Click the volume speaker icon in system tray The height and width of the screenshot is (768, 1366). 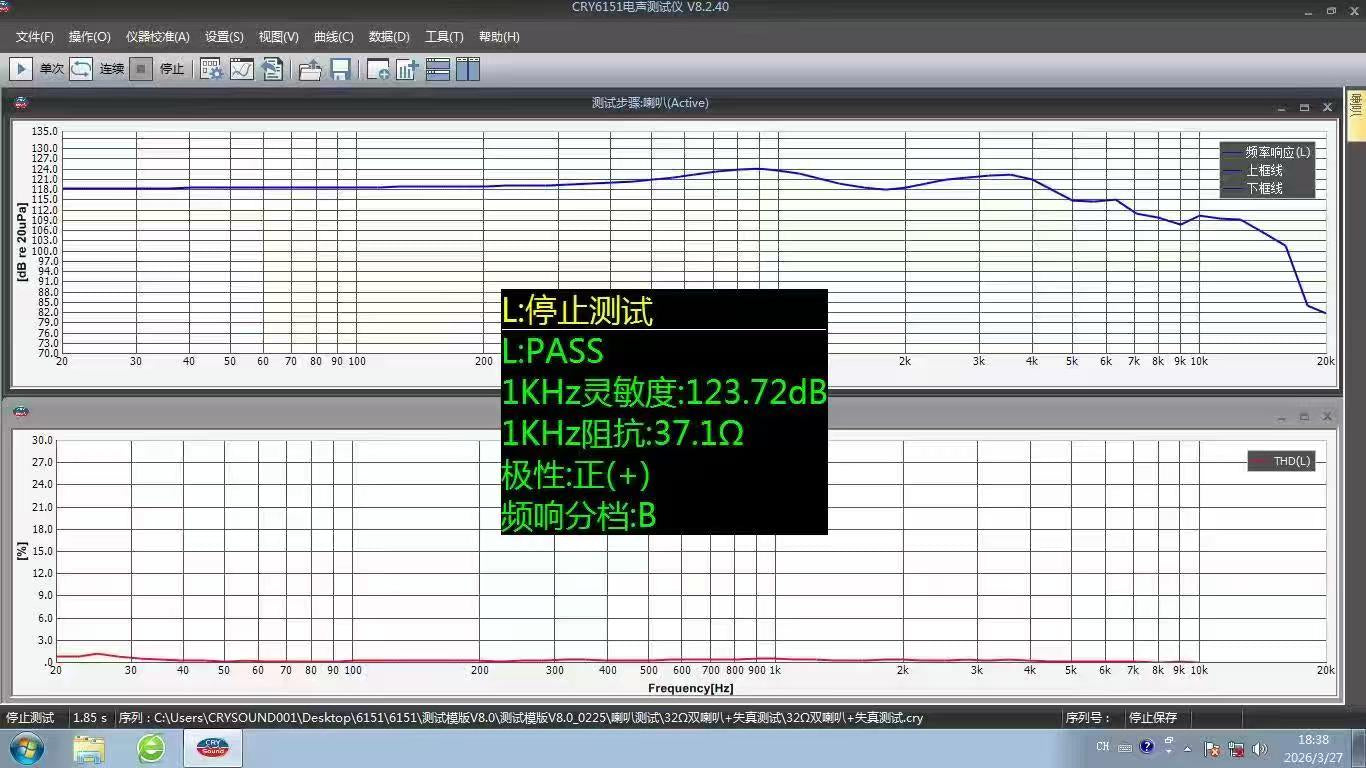pos(1260,748)
